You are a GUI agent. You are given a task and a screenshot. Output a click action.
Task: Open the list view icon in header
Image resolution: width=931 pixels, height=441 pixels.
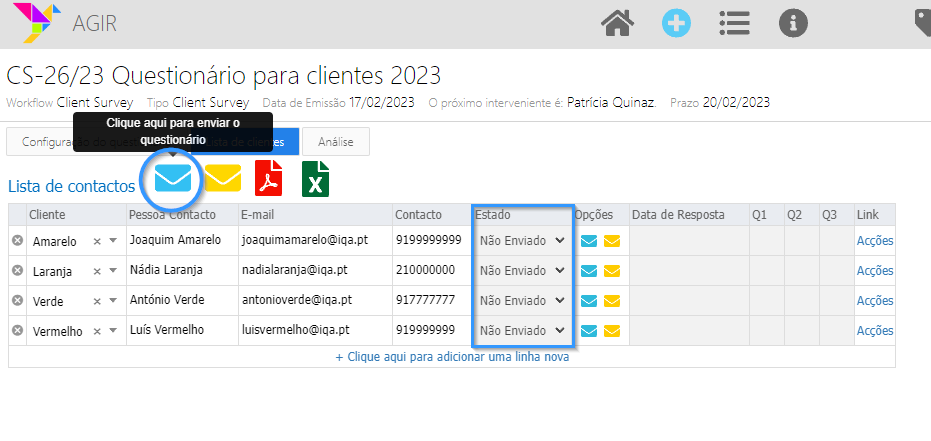pos(734,24)
